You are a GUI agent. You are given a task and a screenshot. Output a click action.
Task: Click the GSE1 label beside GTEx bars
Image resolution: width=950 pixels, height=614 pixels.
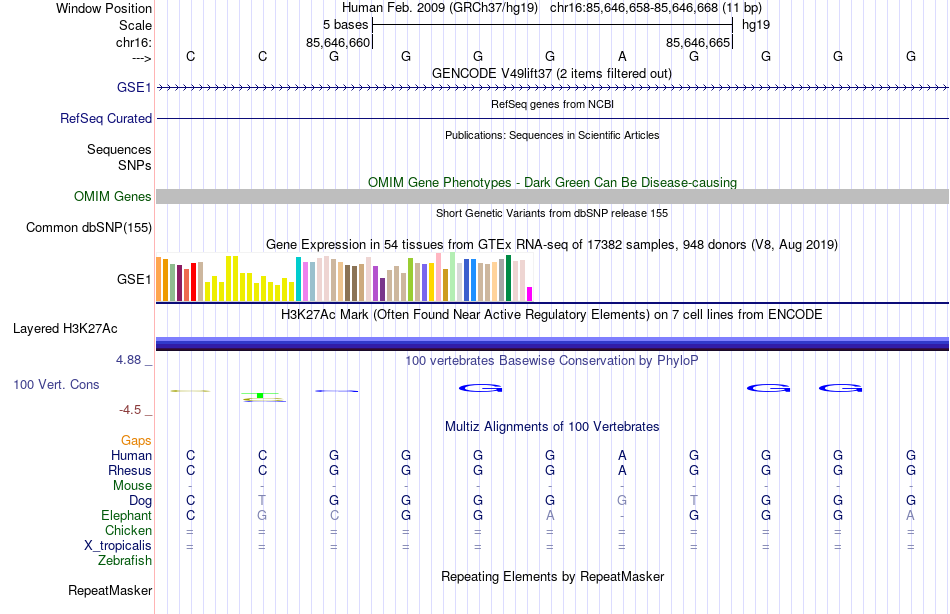coord(134,279)
